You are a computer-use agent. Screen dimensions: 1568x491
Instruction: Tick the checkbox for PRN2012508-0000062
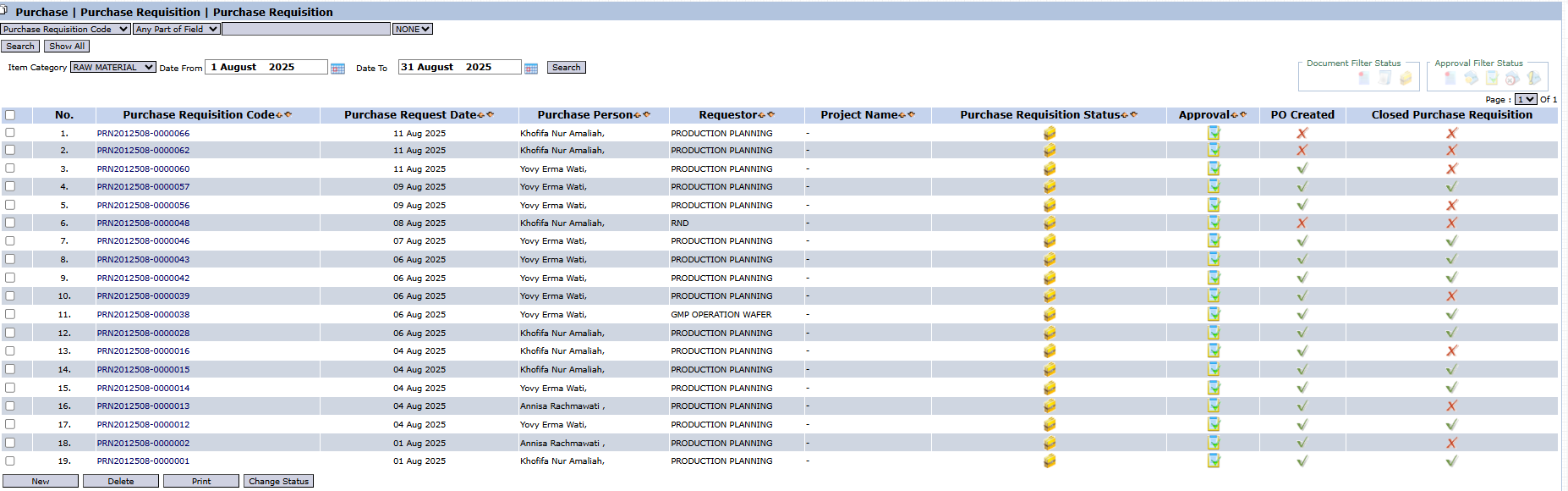coord(10,150)
